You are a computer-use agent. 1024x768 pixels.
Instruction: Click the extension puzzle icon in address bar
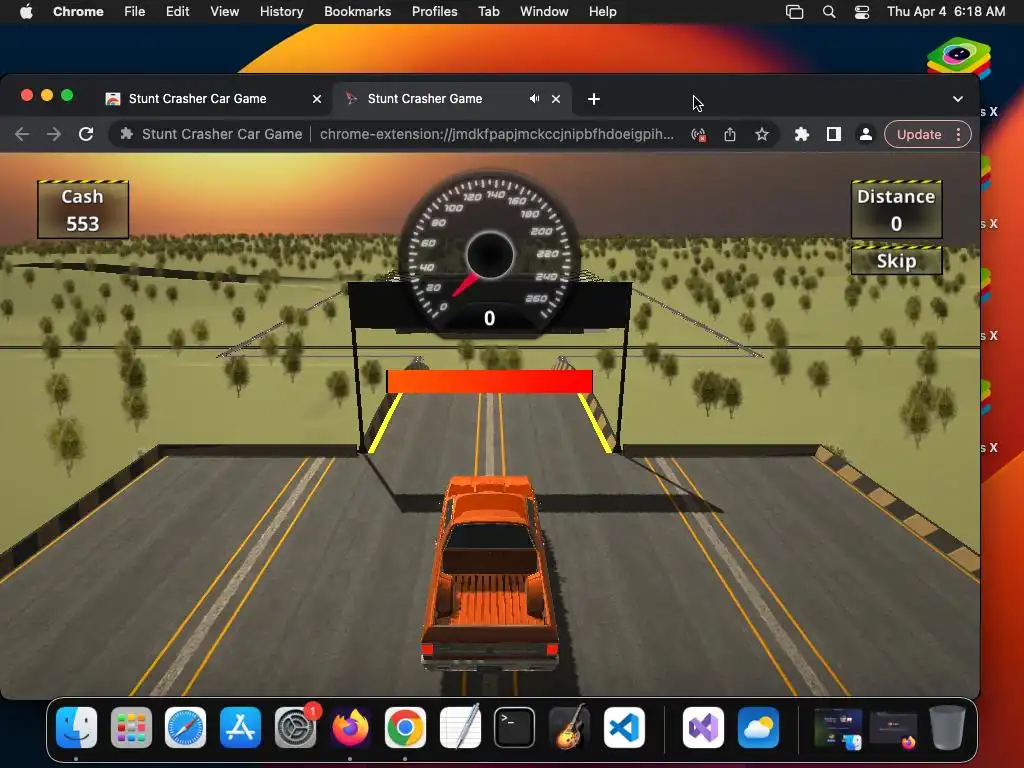[x=127, y=134]
